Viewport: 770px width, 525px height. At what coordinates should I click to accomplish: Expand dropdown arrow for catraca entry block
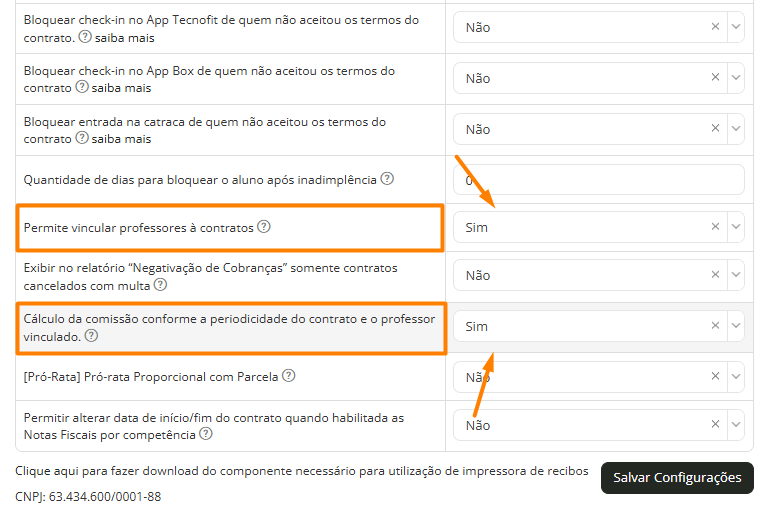736,128
